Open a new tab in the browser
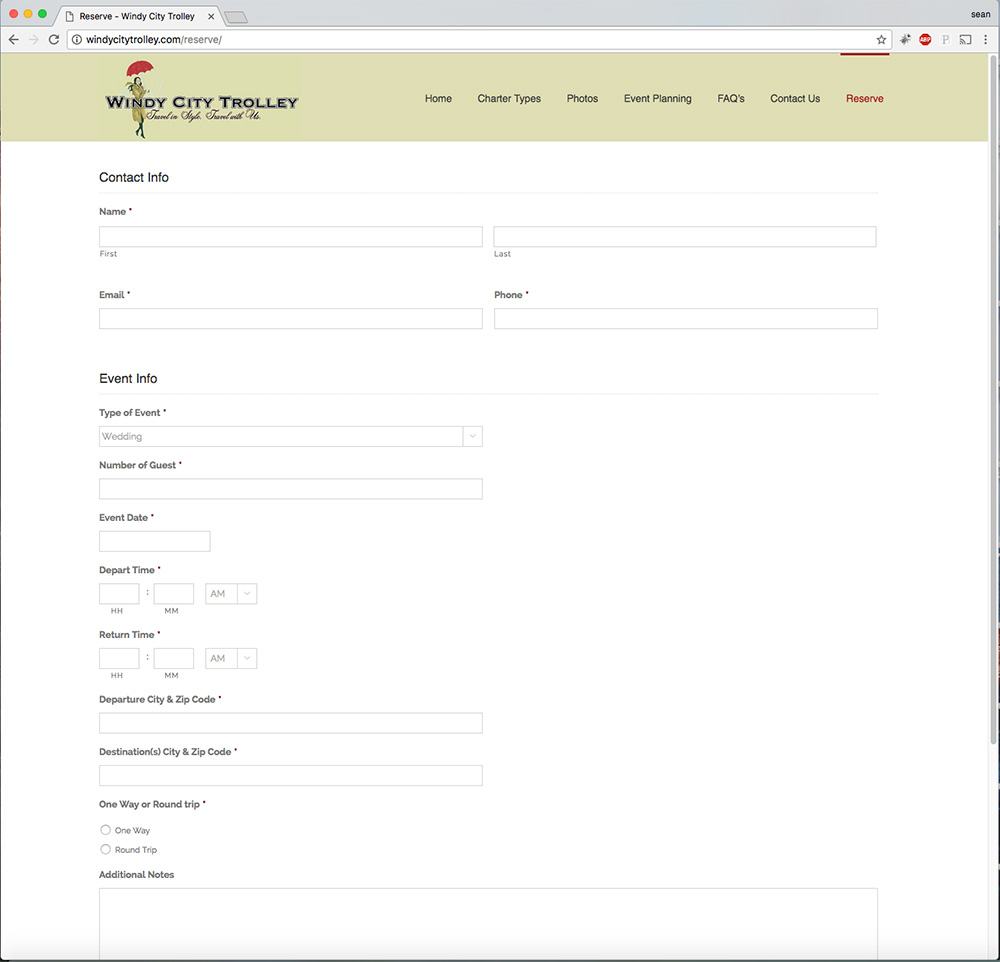The image size is (1000, 962). point(236,17)
